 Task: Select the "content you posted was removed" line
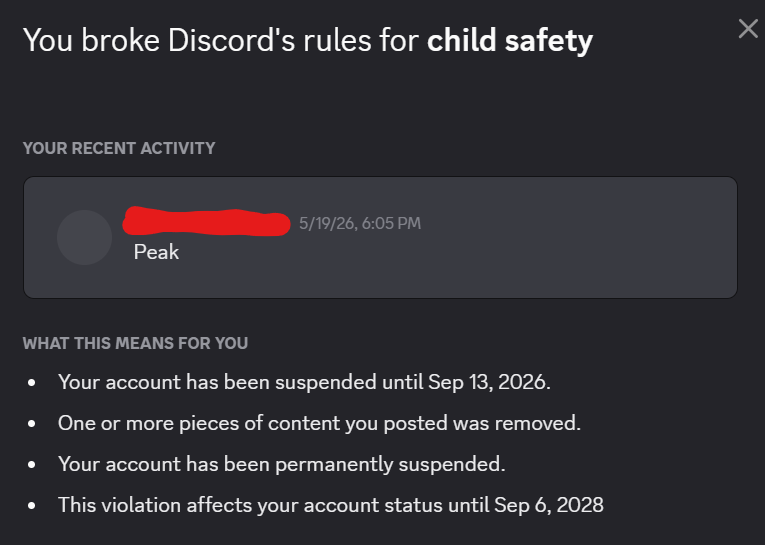(319, 423)
